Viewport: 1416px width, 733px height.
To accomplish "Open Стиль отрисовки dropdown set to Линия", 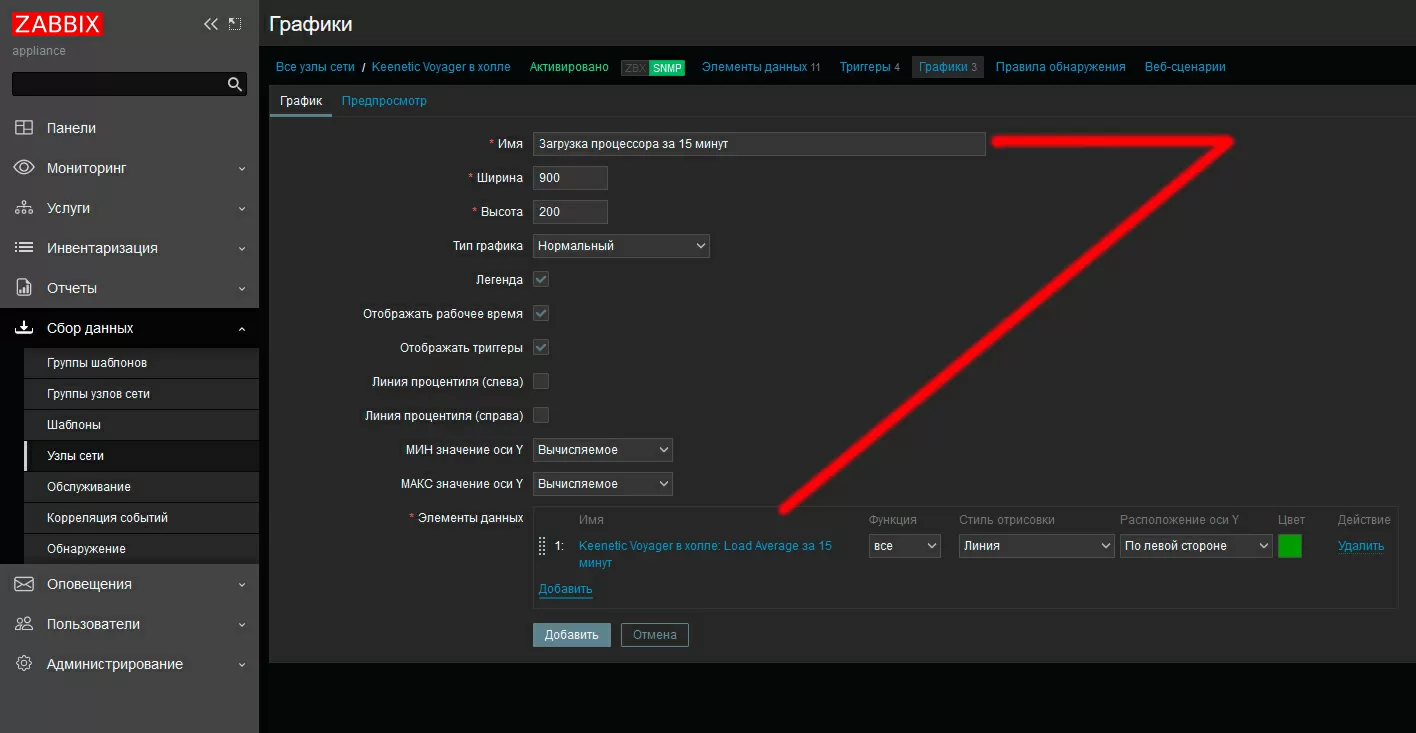I will click(1037, 546).
